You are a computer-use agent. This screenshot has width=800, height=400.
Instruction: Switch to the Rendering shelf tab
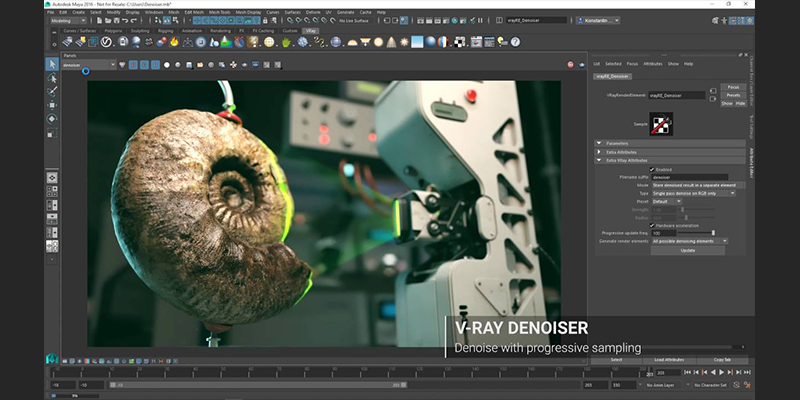(220, 31)
